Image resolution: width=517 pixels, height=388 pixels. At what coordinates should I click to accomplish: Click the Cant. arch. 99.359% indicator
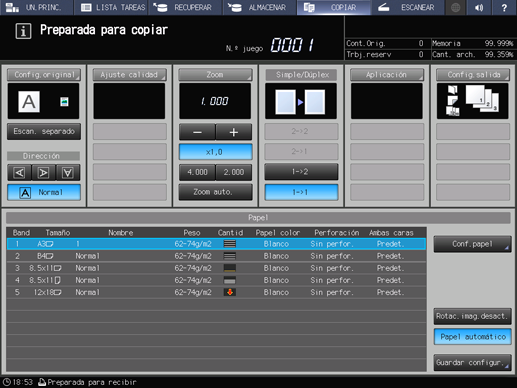click(x=473, y=54)
